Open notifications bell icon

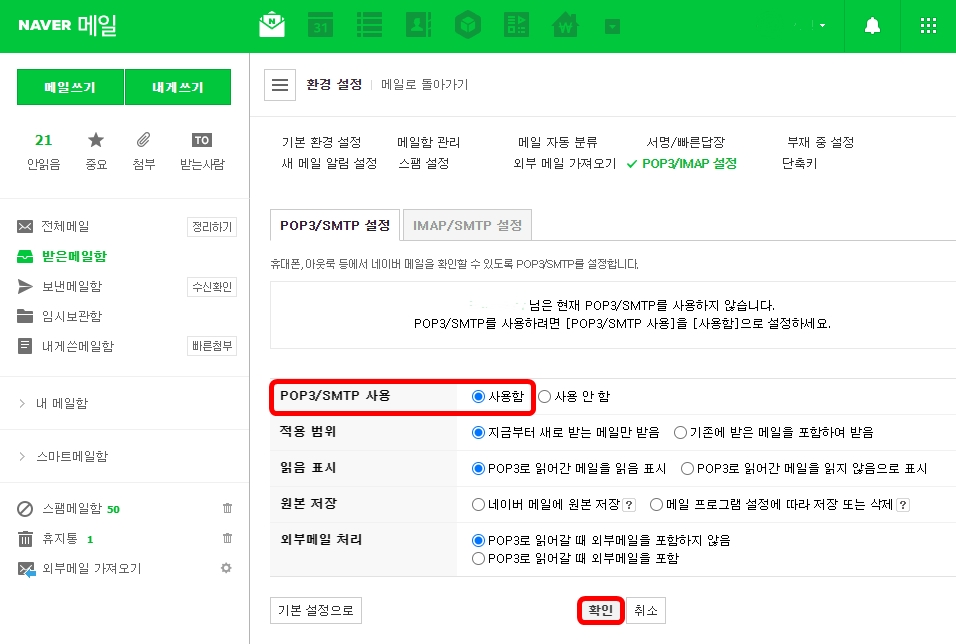[x=872, y=26]
